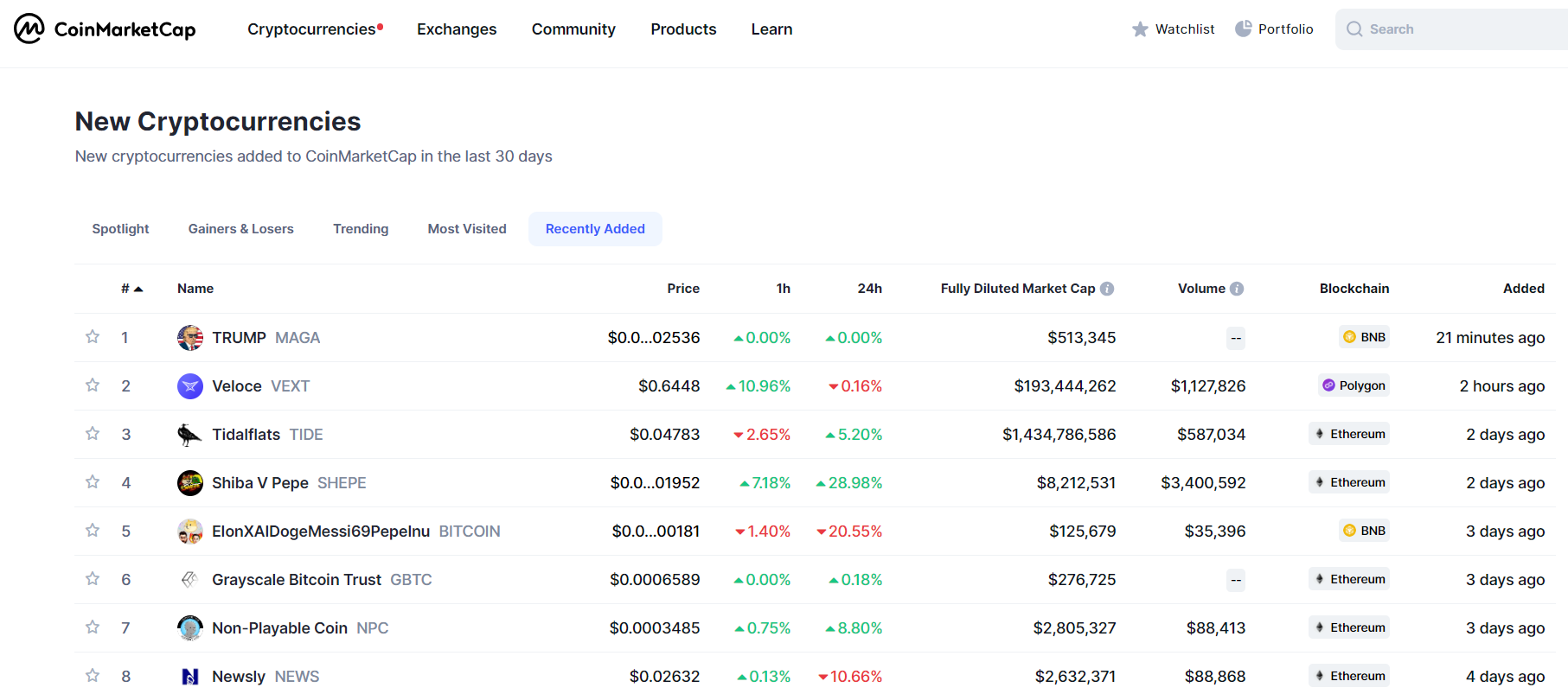Sort table by Added column

pyautogui.click(x=1524, y=289)
